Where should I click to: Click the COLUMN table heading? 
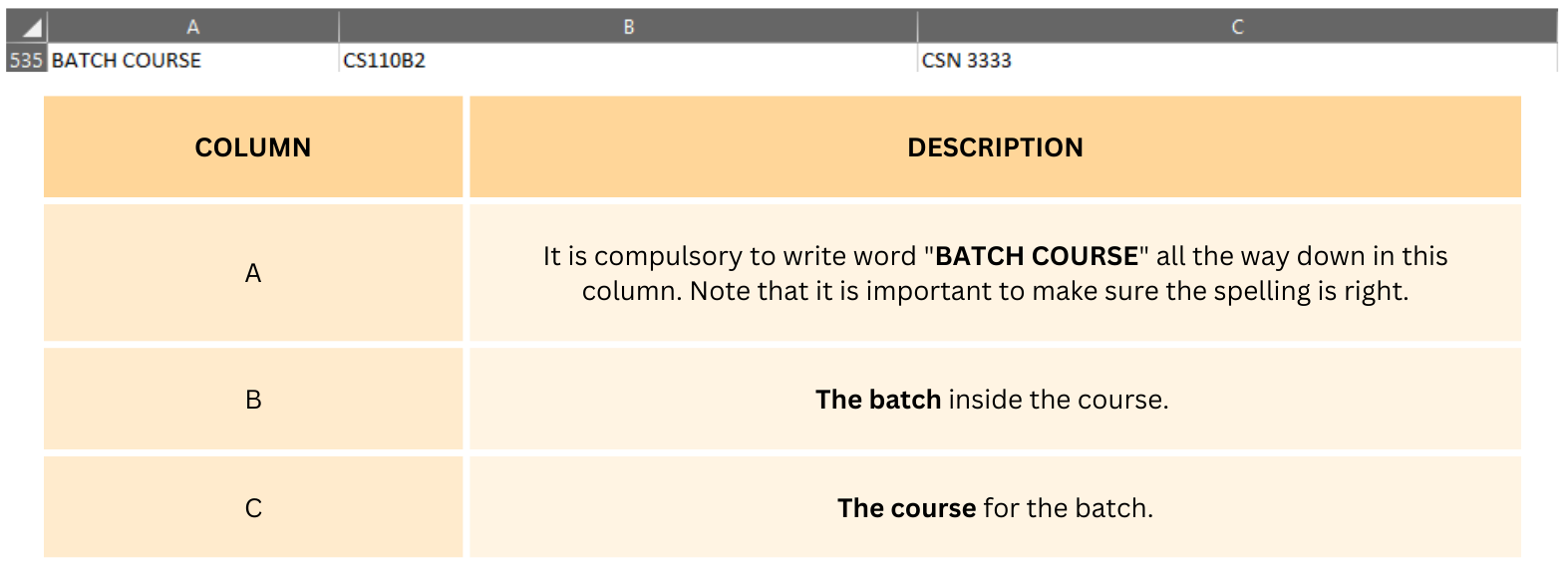pyautogui.click(x=252, y=147)
